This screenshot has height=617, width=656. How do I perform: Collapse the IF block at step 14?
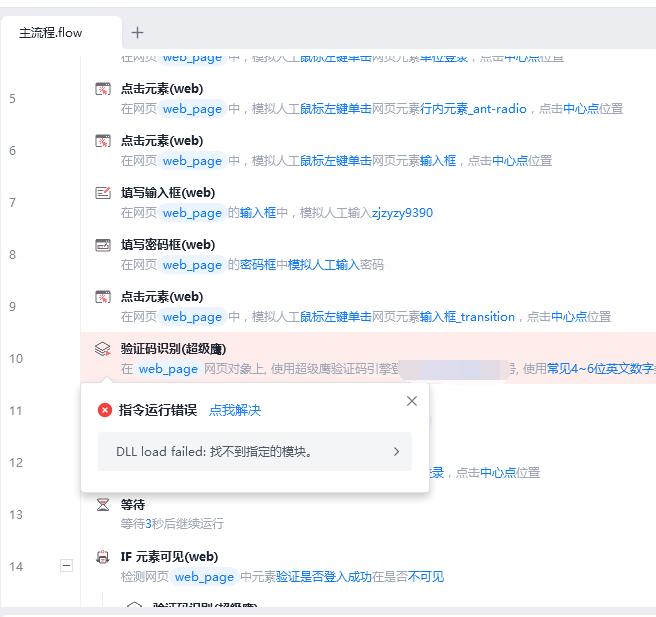(x=66, y=566)
